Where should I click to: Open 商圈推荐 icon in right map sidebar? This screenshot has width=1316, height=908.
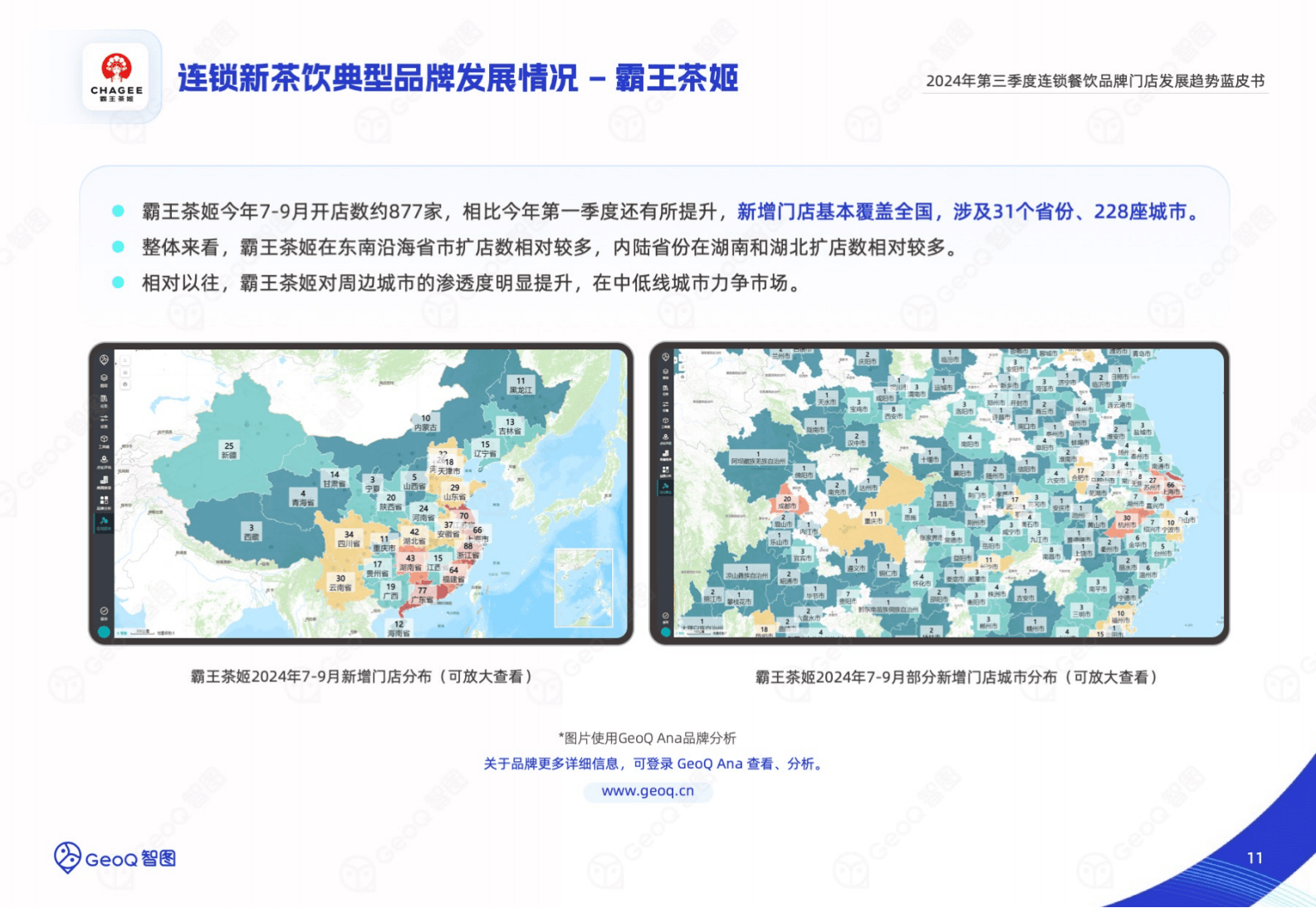coord(666,455)
